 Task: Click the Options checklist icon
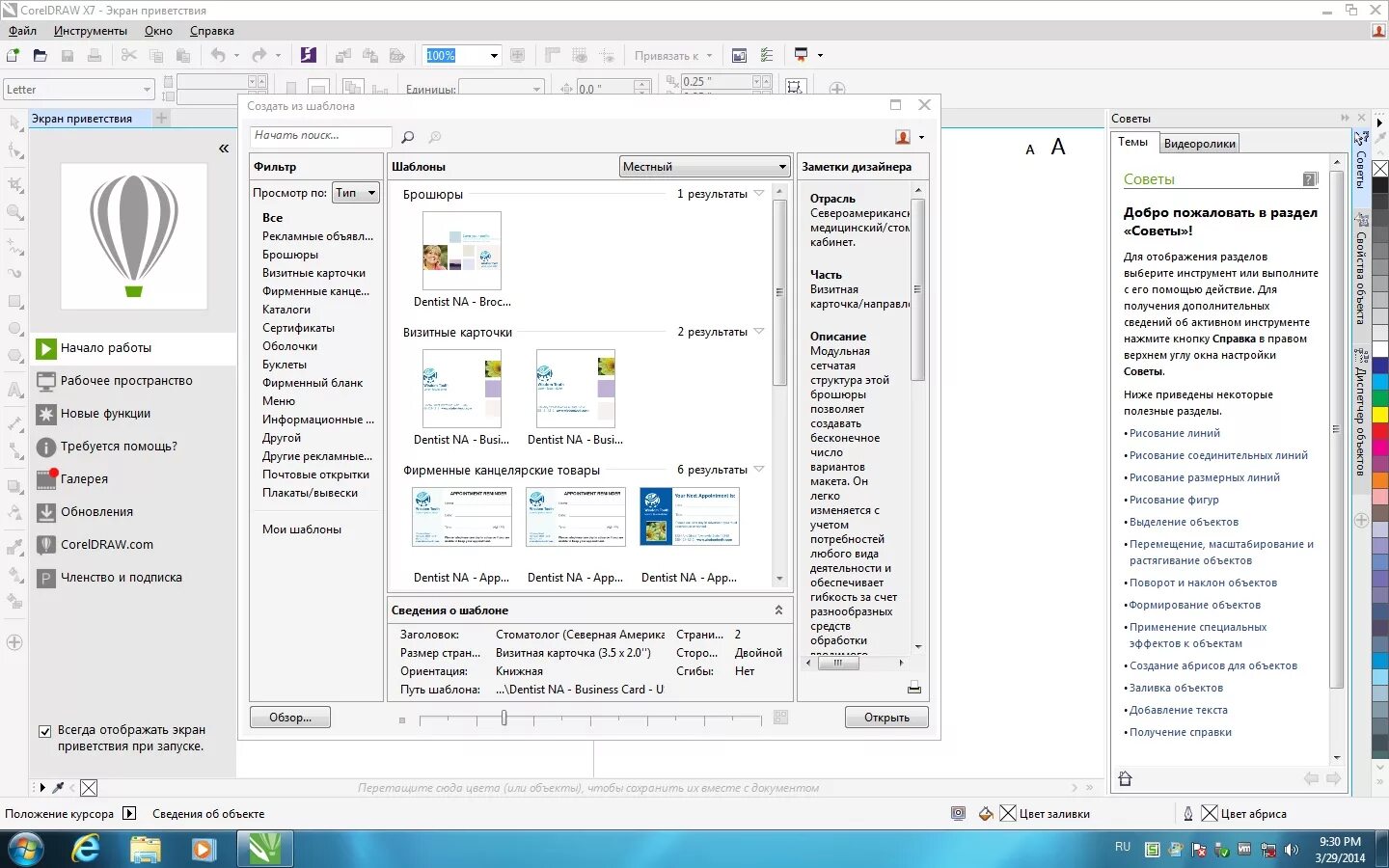point(767,56)
